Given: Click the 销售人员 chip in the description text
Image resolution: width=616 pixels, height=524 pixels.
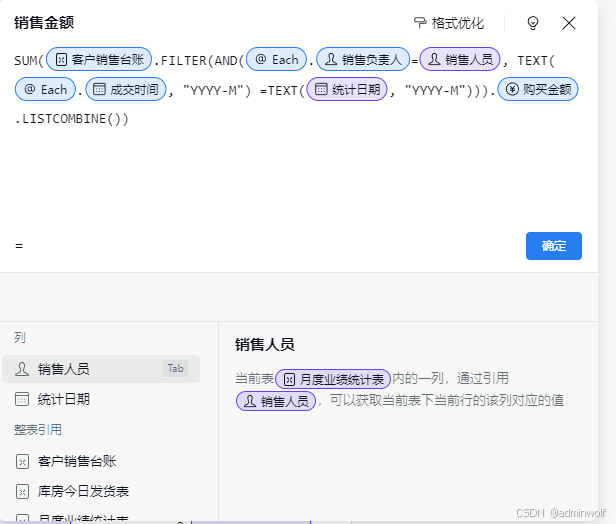Looking at the screenshot, I should tap(276, 401).
